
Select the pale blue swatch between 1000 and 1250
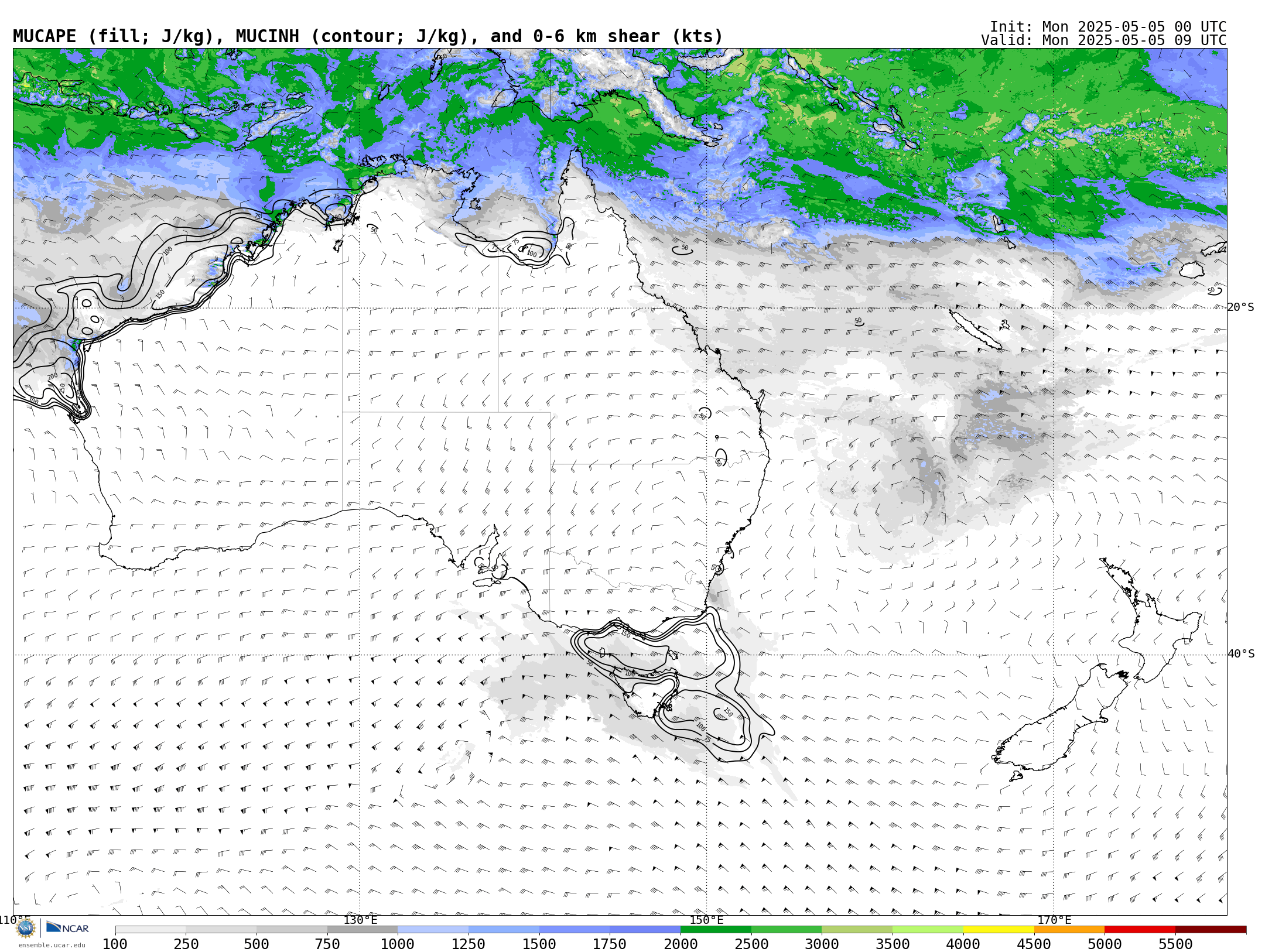tap(433, 930)
